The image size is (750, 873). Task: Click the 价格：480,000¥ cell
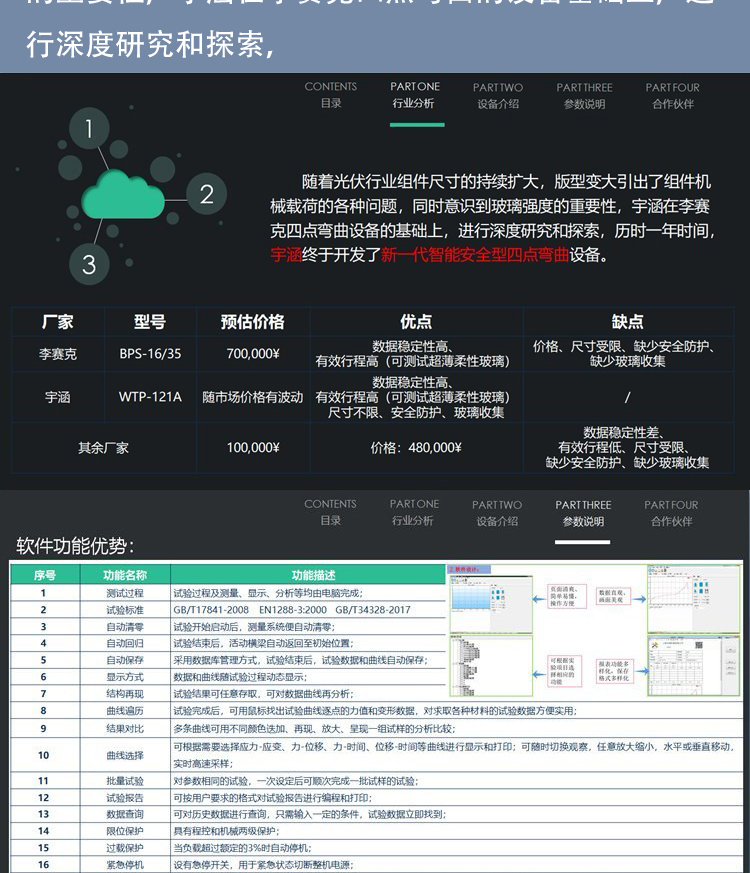(416, 448)
